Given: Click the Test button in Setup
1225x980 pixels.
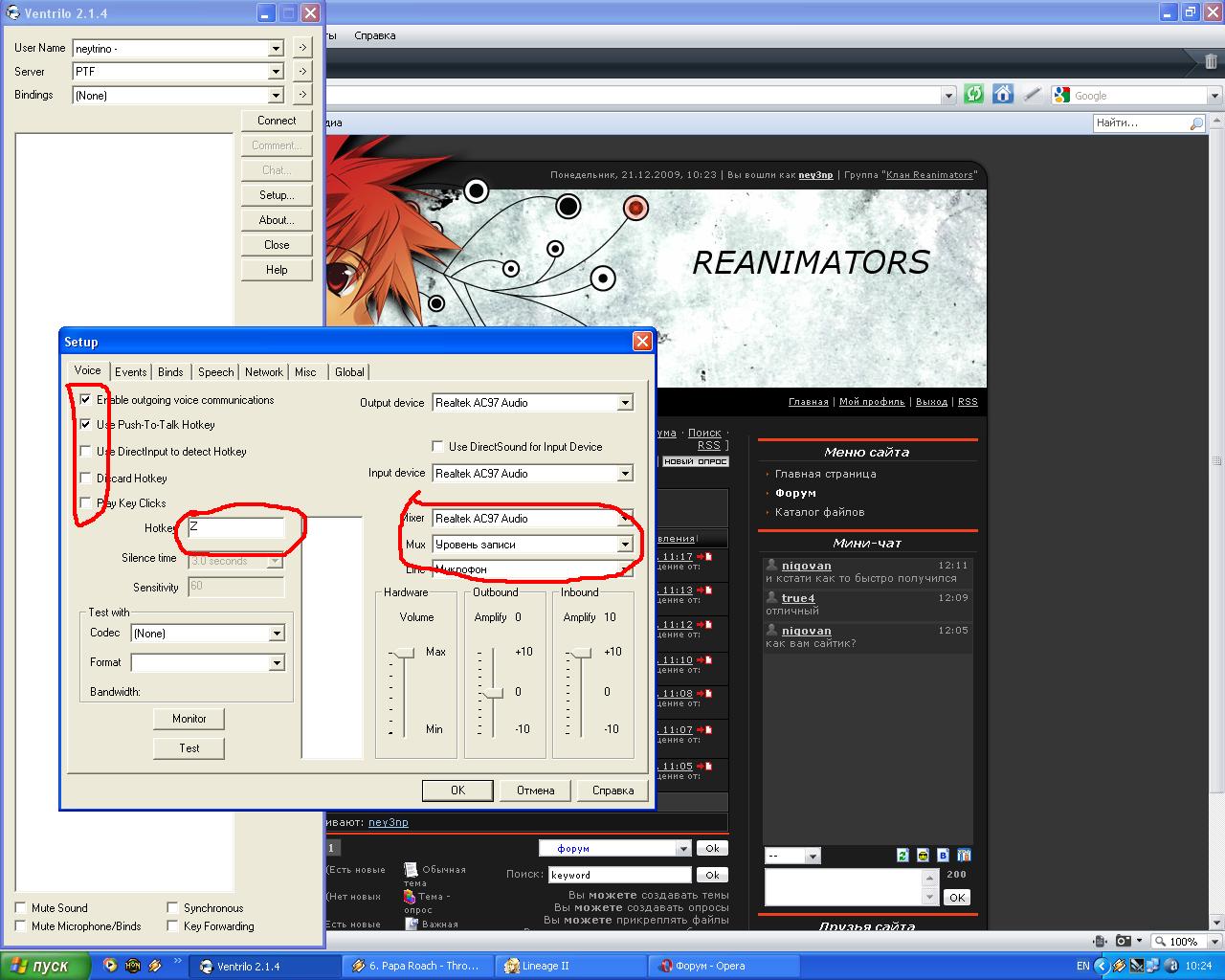Looking at the screenshot, I should pyautogui.click(x=189, y=748).
